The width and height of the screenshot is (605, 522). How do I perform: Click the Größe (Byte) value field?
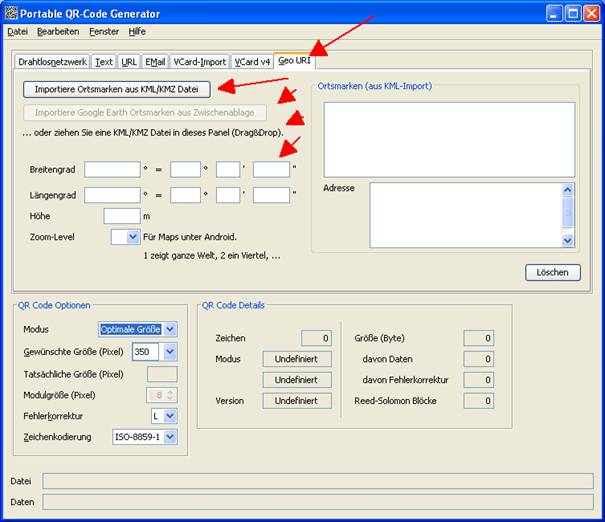478,338
